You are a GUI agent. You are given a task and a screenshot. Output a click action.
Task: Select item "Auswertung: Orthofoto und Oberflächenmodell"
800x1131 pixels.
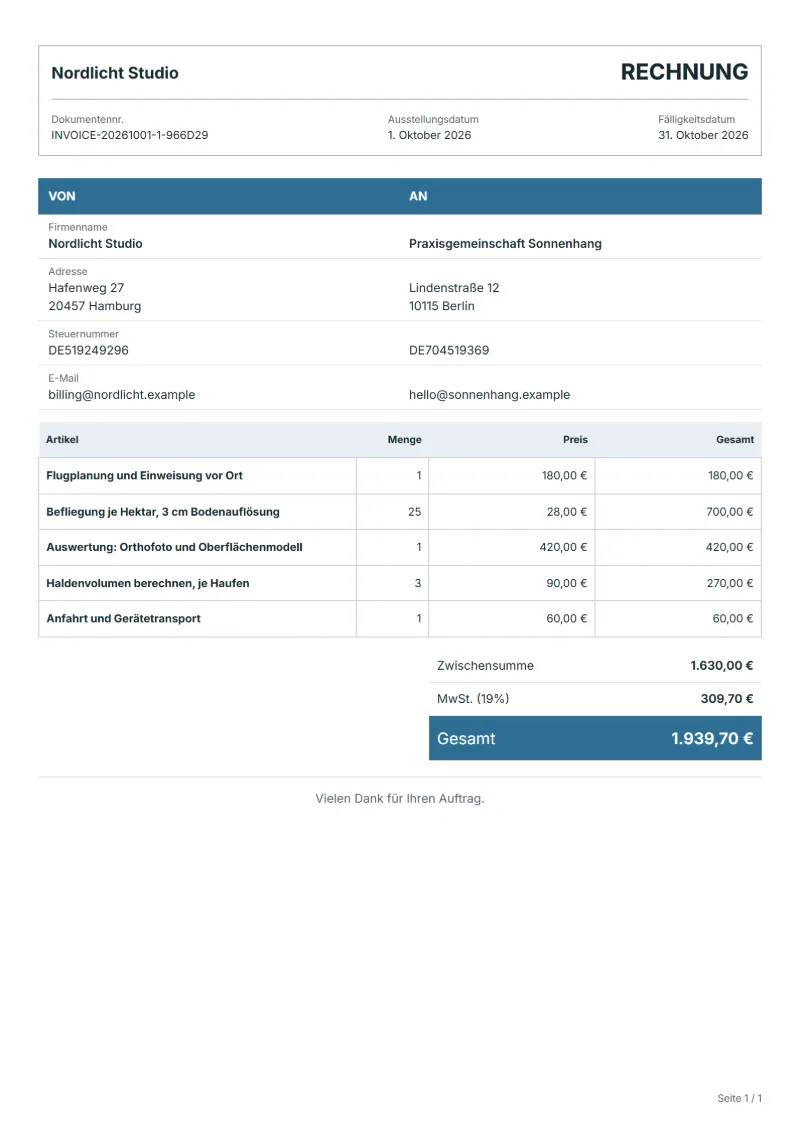click(175, 547)
